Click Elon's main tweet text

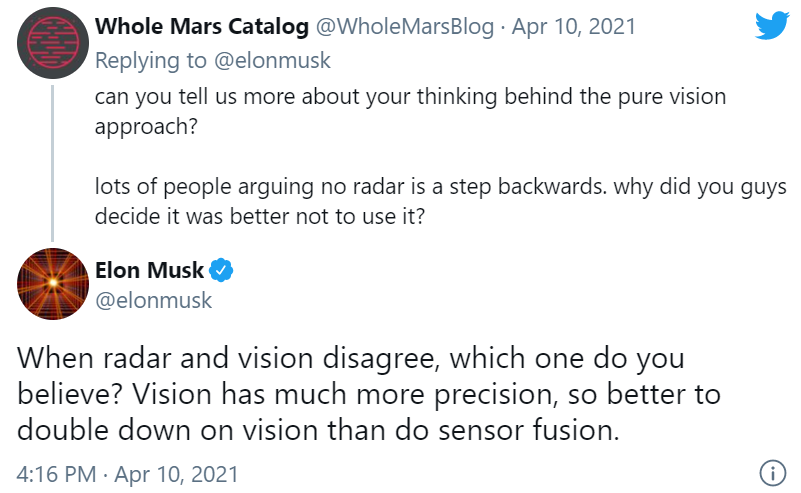[x=369, y=394]
